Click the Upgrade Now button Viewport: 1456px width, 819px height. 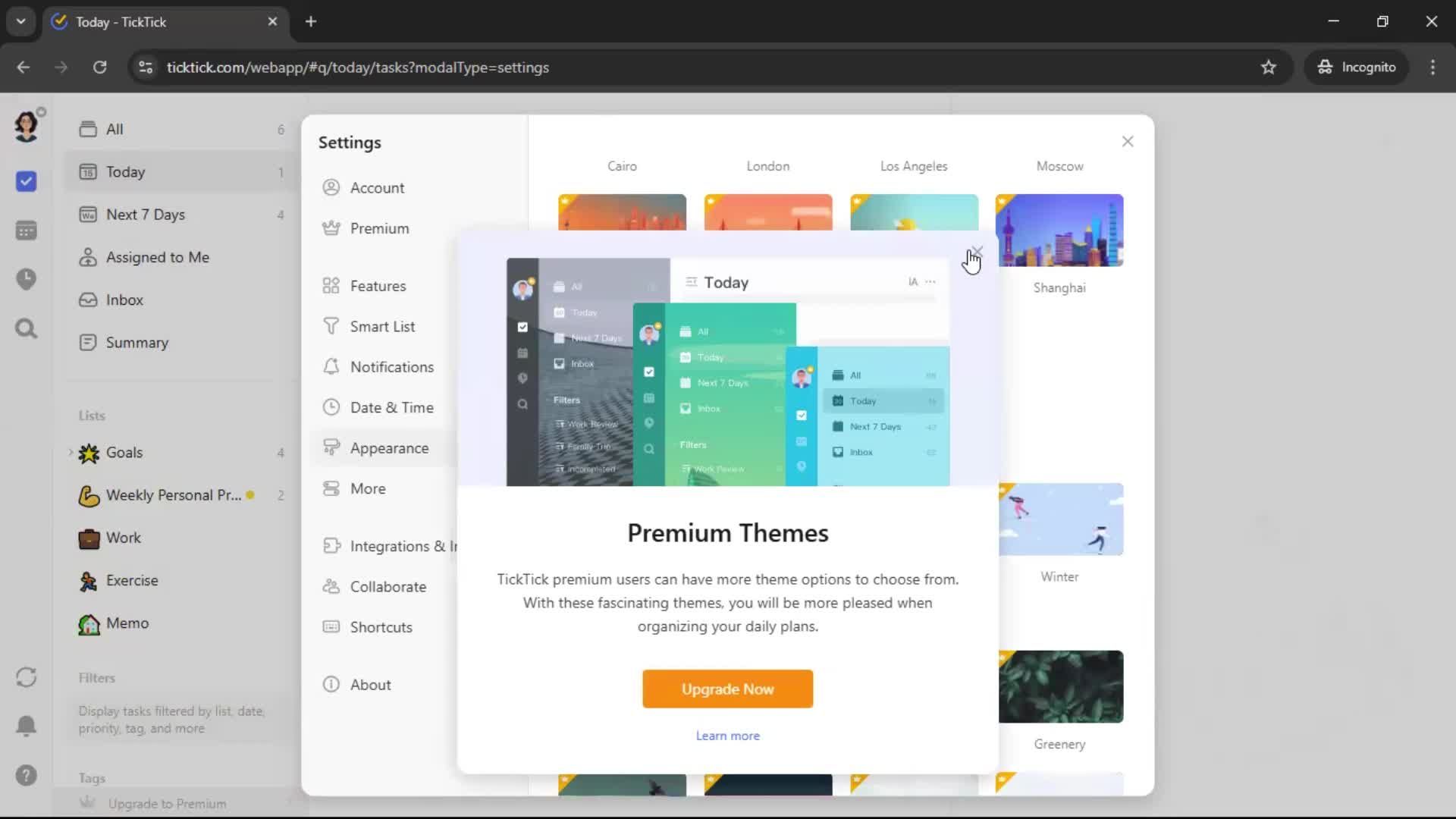727,689
